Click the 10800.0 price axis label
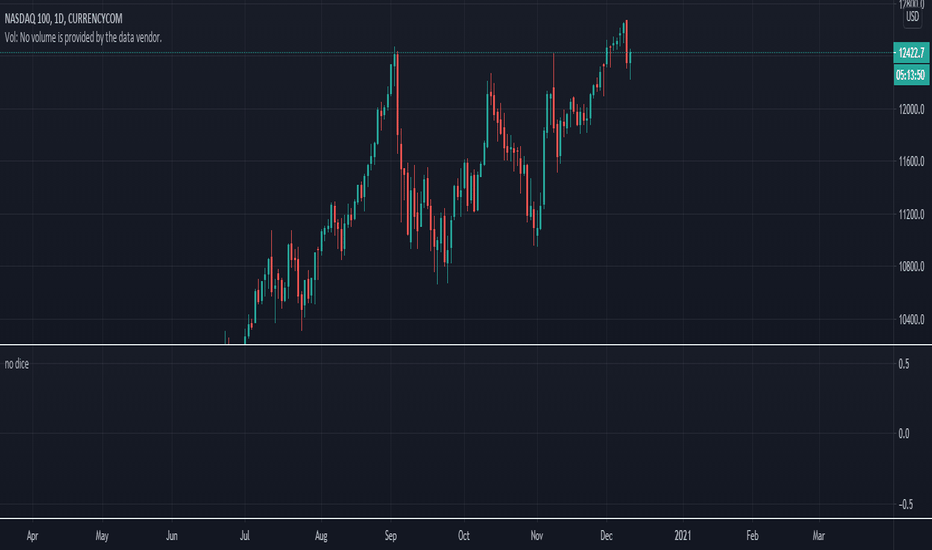Viewport: 932px width, 550px height. pyautogui.click(x=911, y=266)
